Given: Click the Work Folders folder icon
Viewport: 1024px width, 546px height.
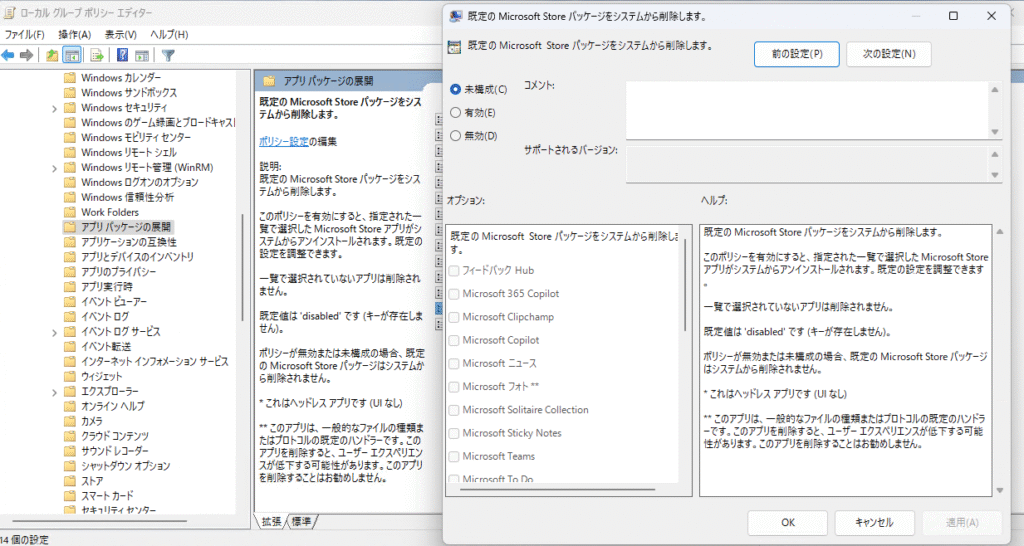Looking at the screenshot, I should coord(70,212).
